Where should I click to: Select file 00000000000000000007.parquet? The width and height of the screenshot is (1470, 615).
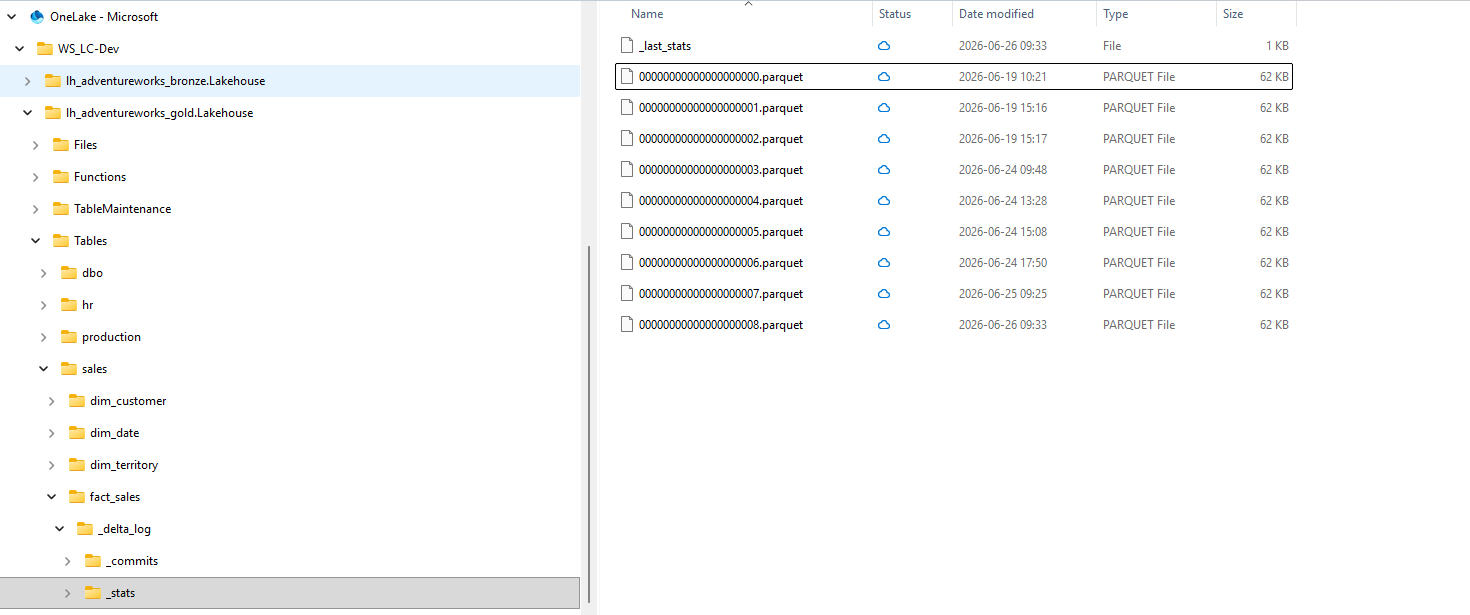(721, 294)
